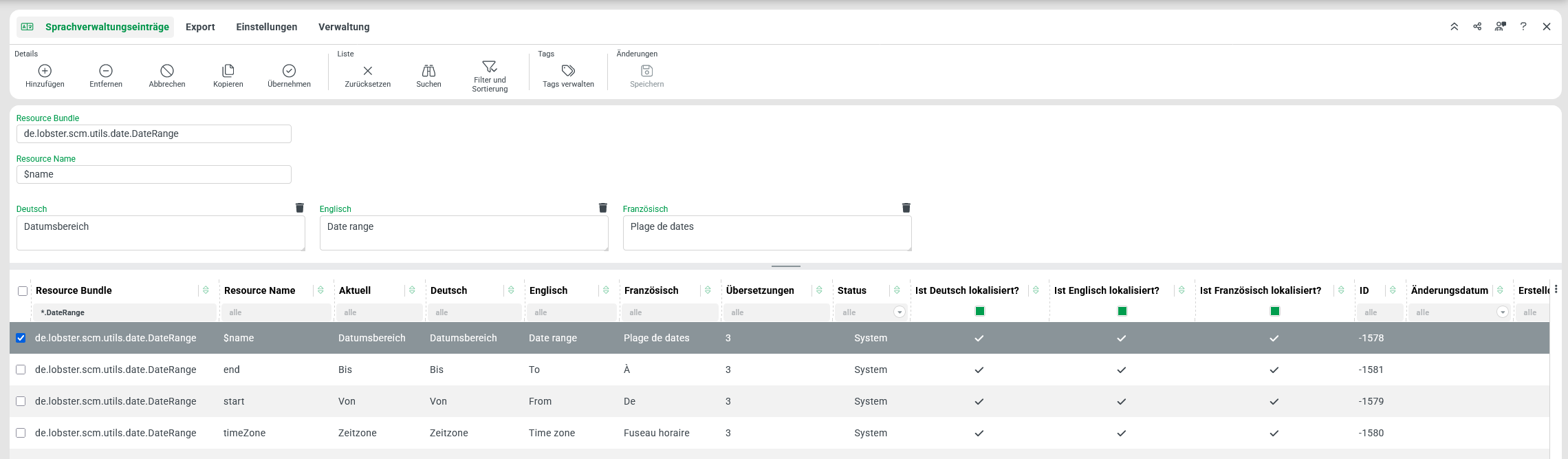Toggle the select-all checkbox in table header
This screenshot has height=459, width=1568.
(23, 291)
